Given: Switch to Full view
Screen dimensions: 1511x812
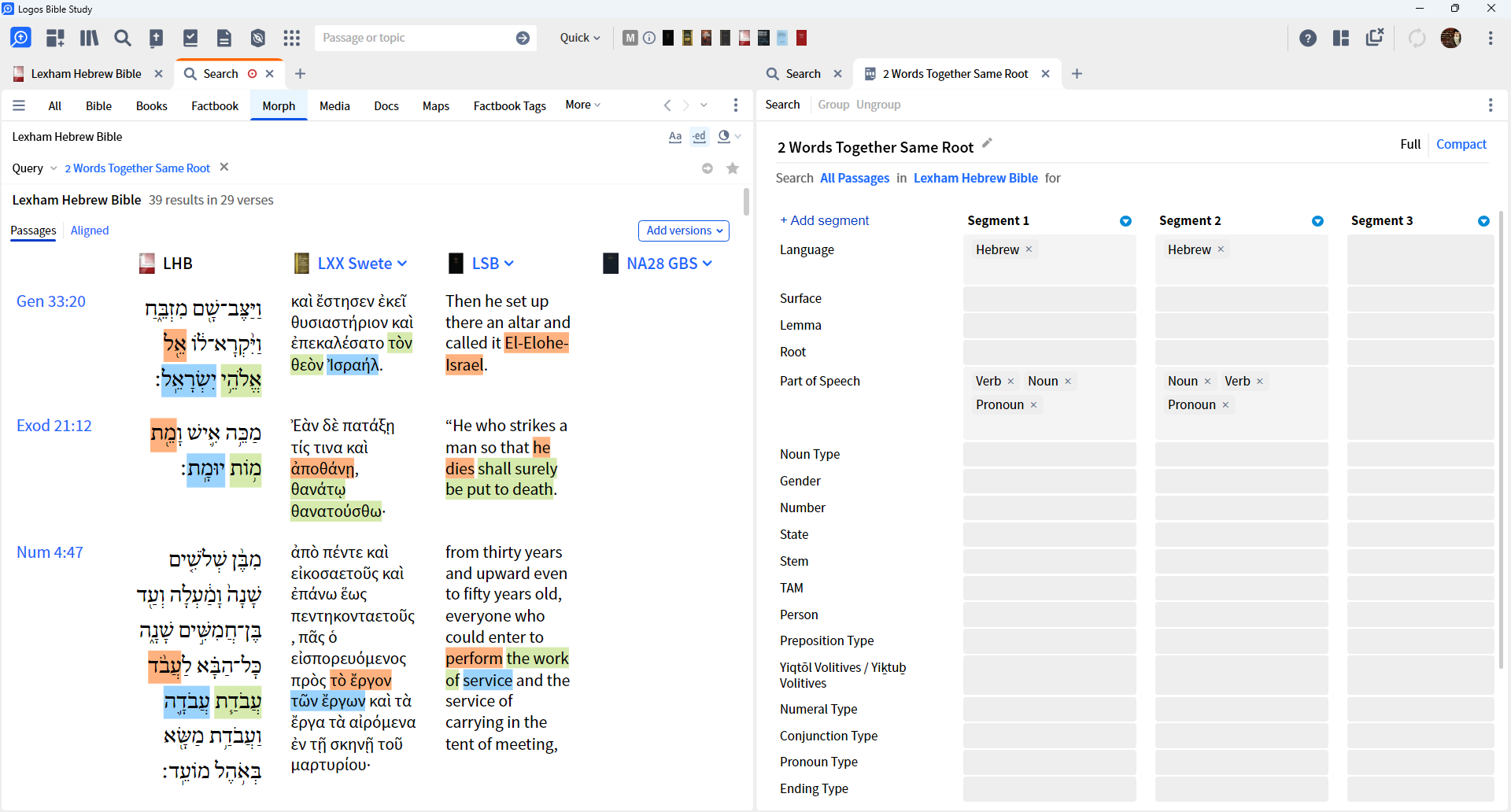Looking at the screenshot, I should pyautogui.click(x=1410, y=144).
